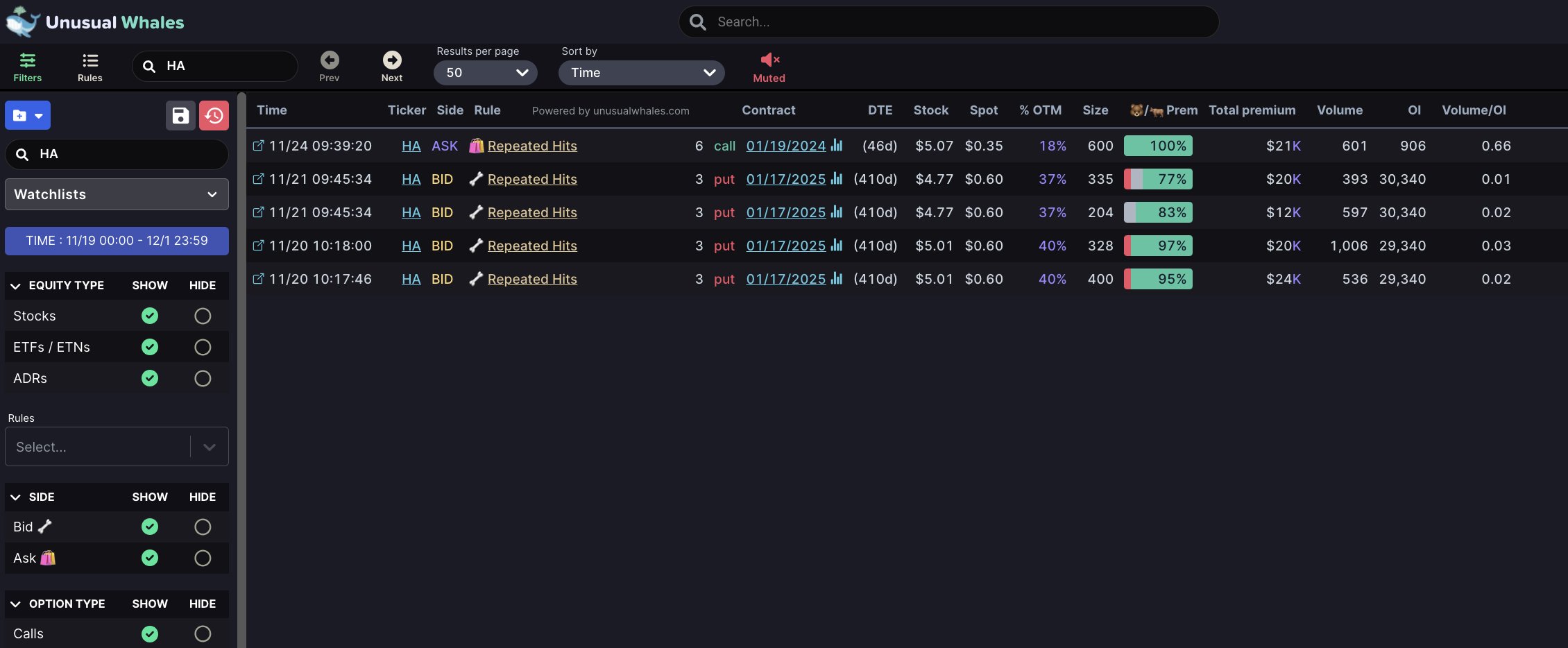Click Repeated Hits link in first row
The height and width of the screenshot is (648, 1568).
[x=532, y=146]
